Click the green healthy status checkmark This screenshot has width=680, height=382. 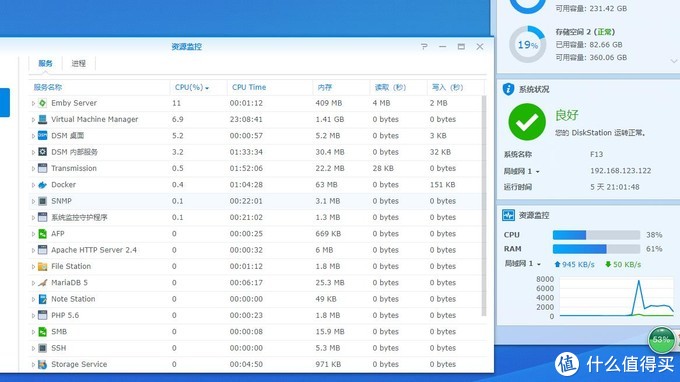(x=527, y=122)
